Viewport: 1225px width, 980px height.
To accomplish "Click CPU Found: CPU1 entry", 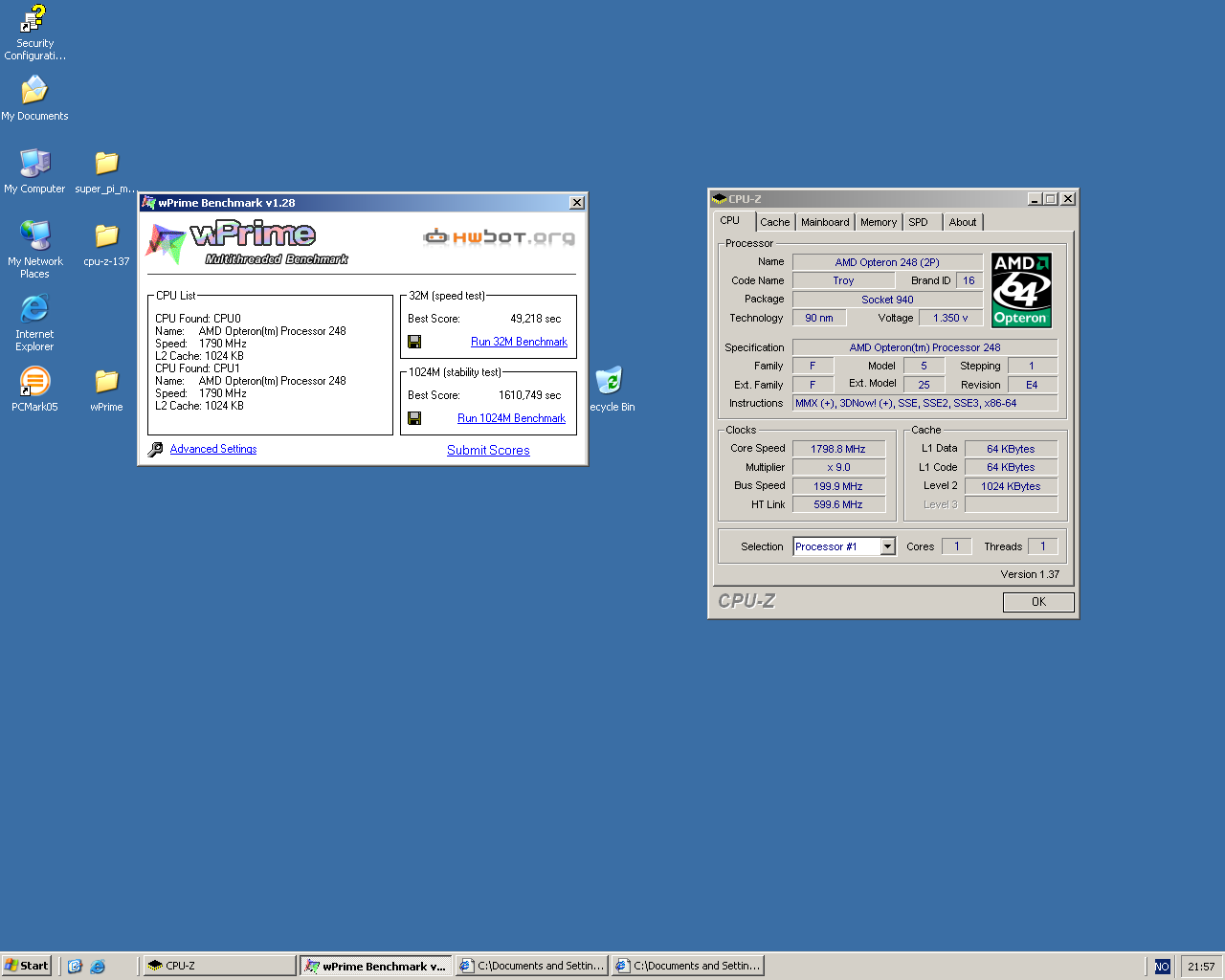I will (198, 368).
